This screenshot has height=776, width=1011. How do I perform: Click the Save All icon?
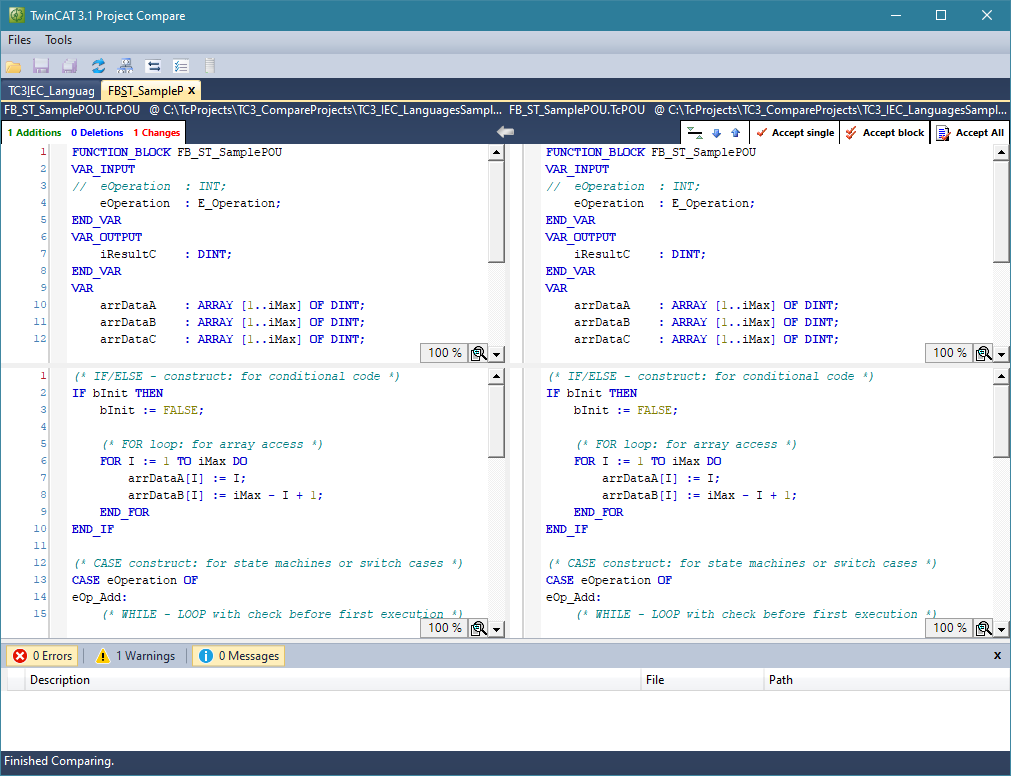pos(69,66)
